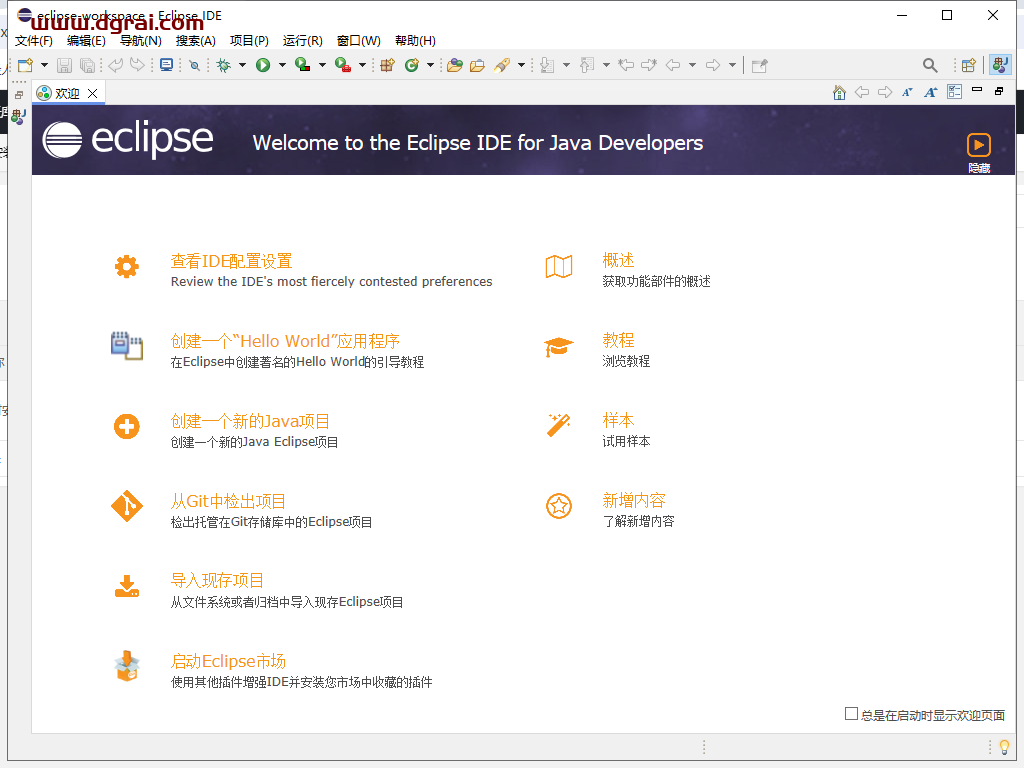Click the Coverage run icon
The image size is (1024, 768).
coord(302,65)
